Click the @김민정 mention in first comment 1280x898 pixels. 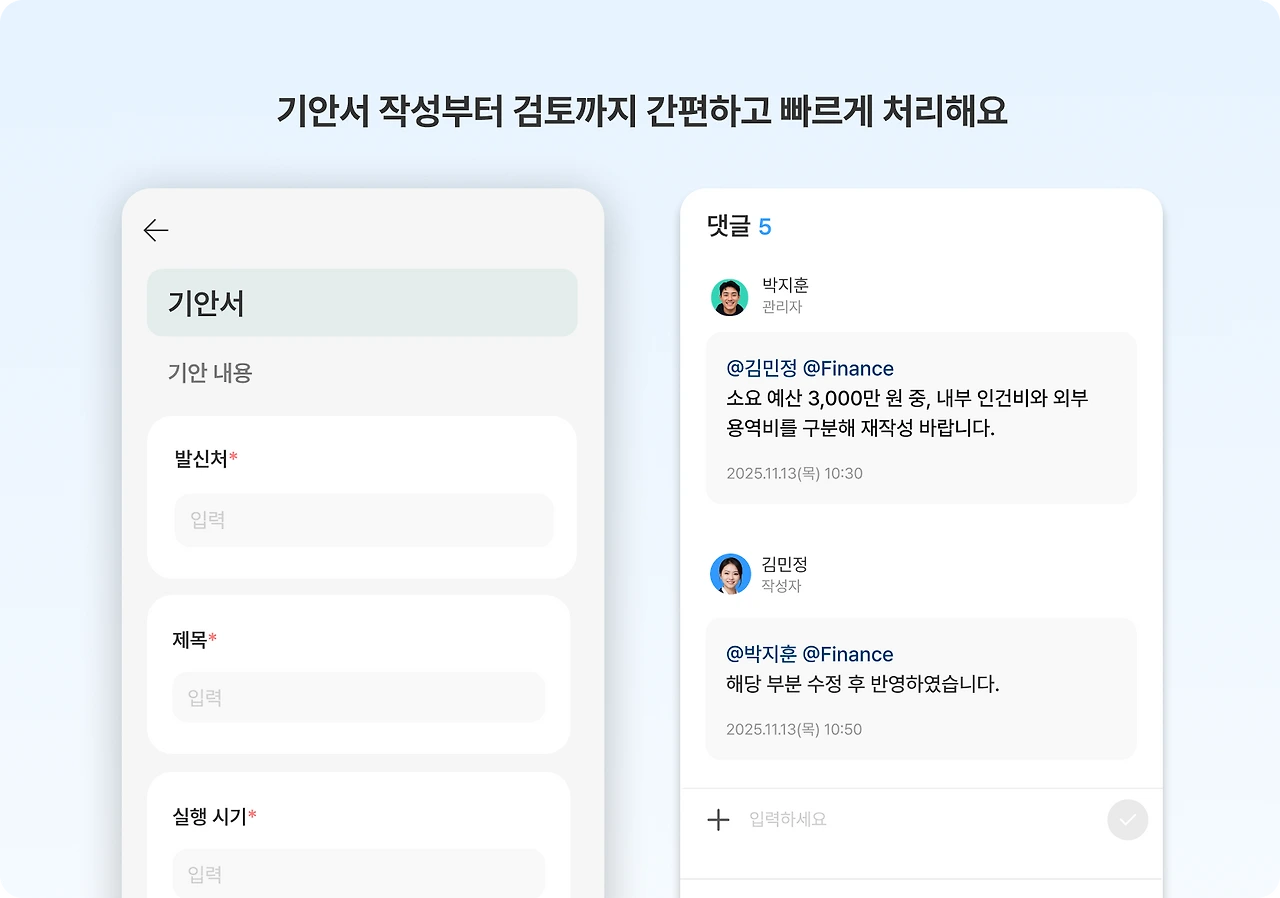762,368
